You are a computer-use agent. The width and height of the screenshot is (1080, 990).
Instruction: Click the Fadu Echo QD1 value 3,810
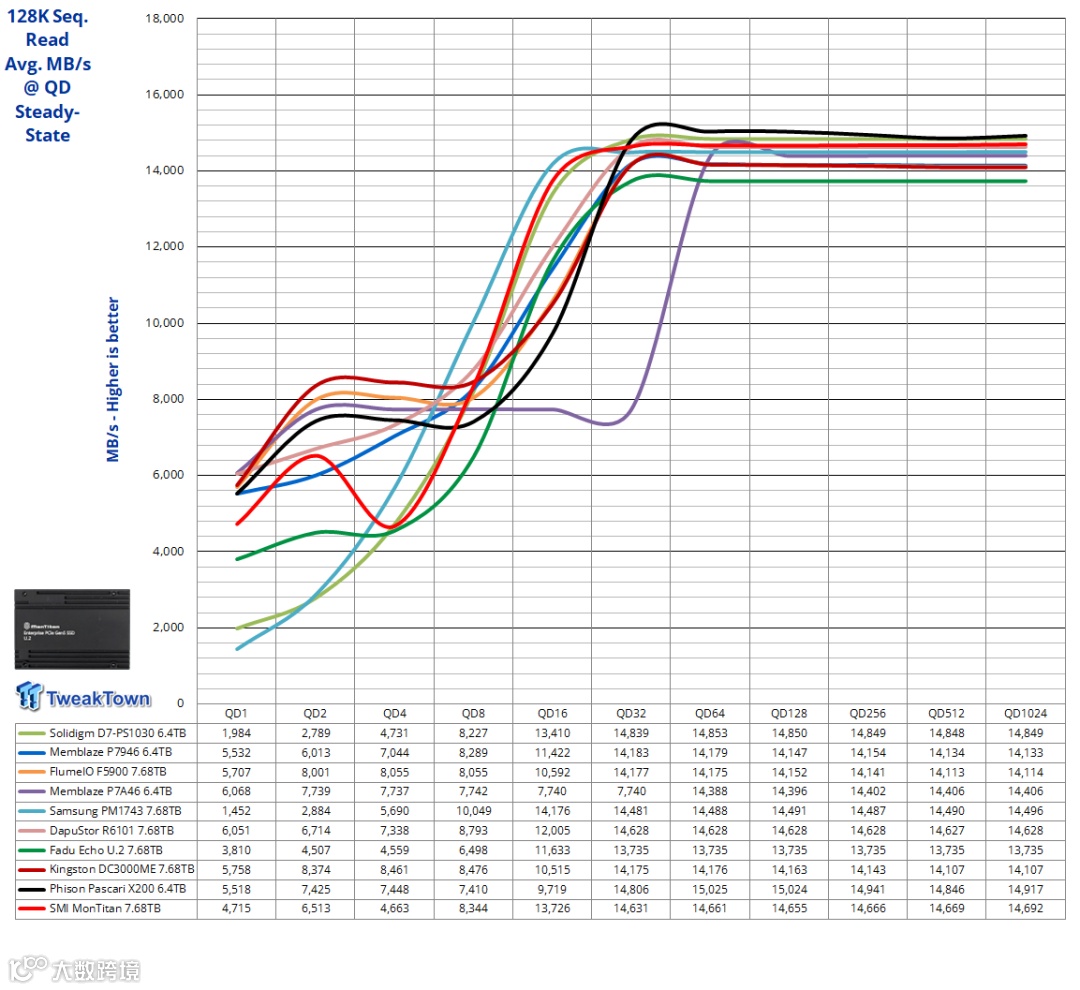236,850
